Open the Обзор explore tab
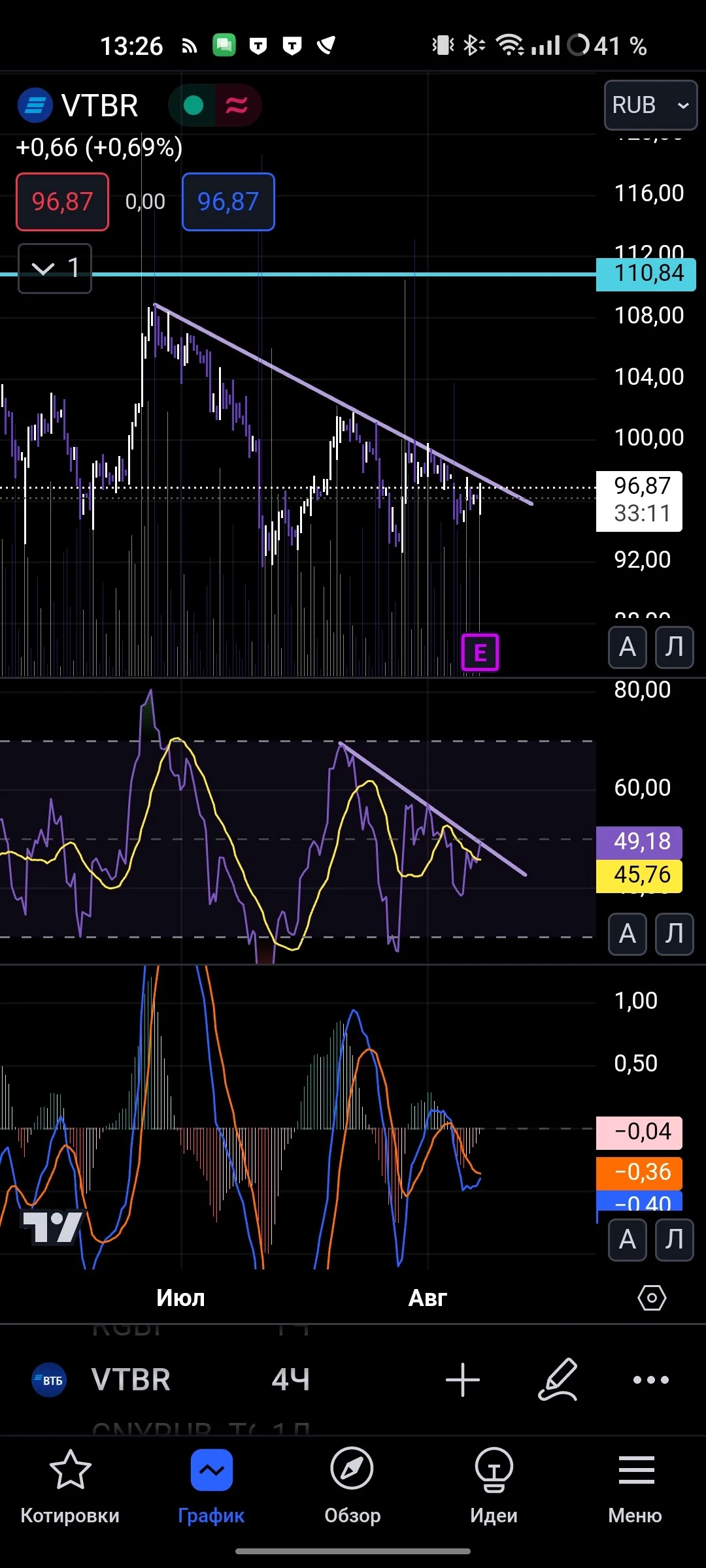Image resolution: width=706 pixels, height=1568 pixels. tap(352, 1488)
